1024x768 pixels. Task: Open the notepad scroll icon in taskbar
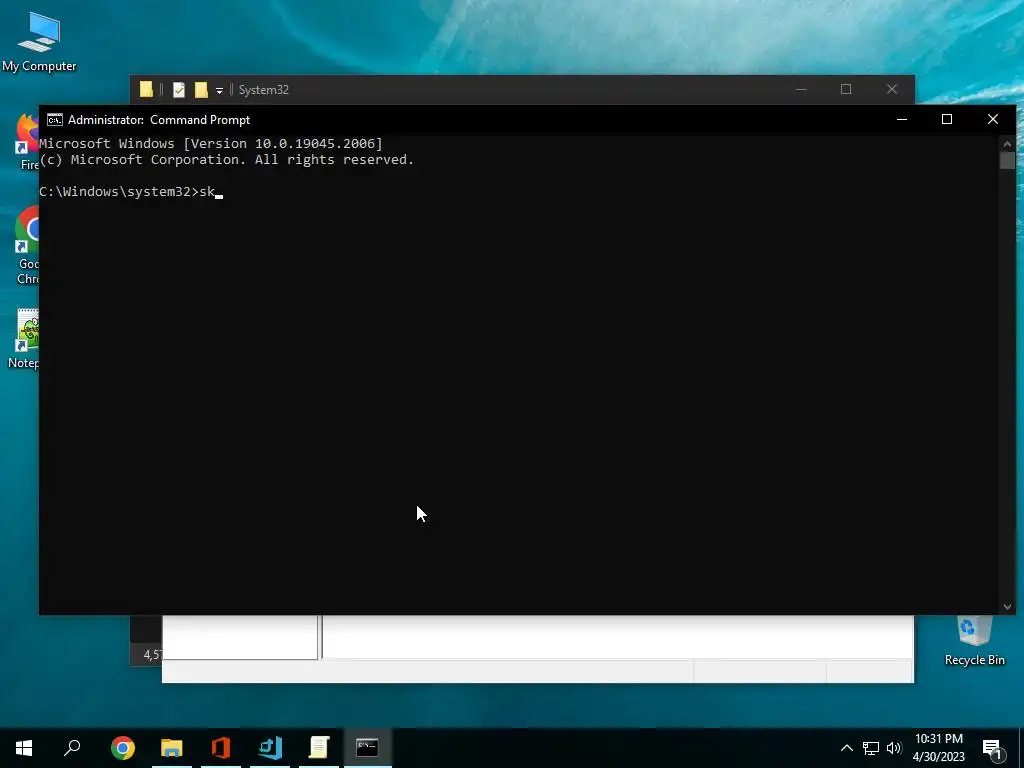point(319,748)
